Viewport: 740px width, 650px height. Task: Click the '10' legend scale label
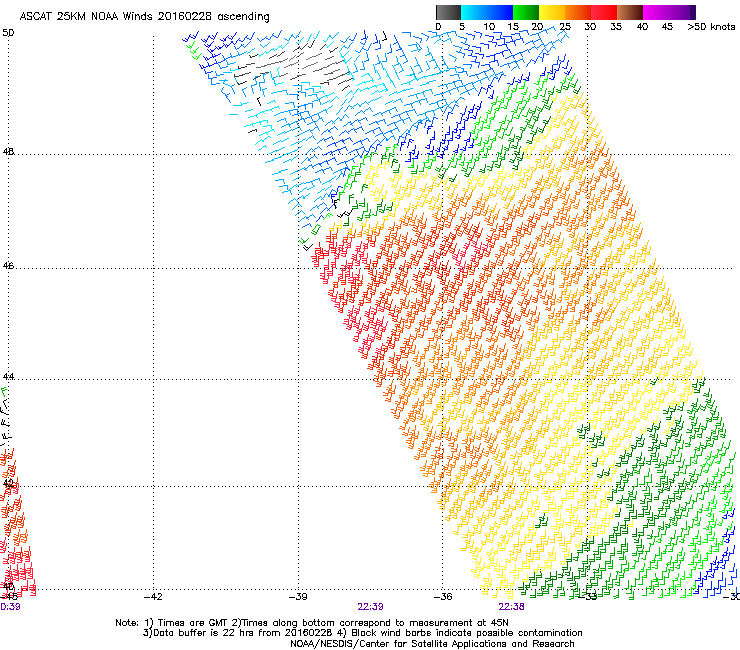pyautogui.click(x=489, y=27)
